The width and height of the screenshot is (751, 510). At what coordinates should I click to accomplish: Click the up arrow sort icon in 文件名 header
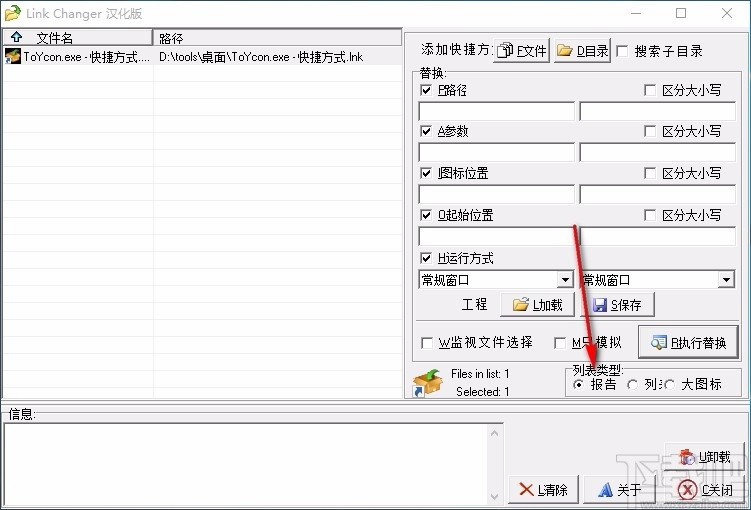pos(17,37)
